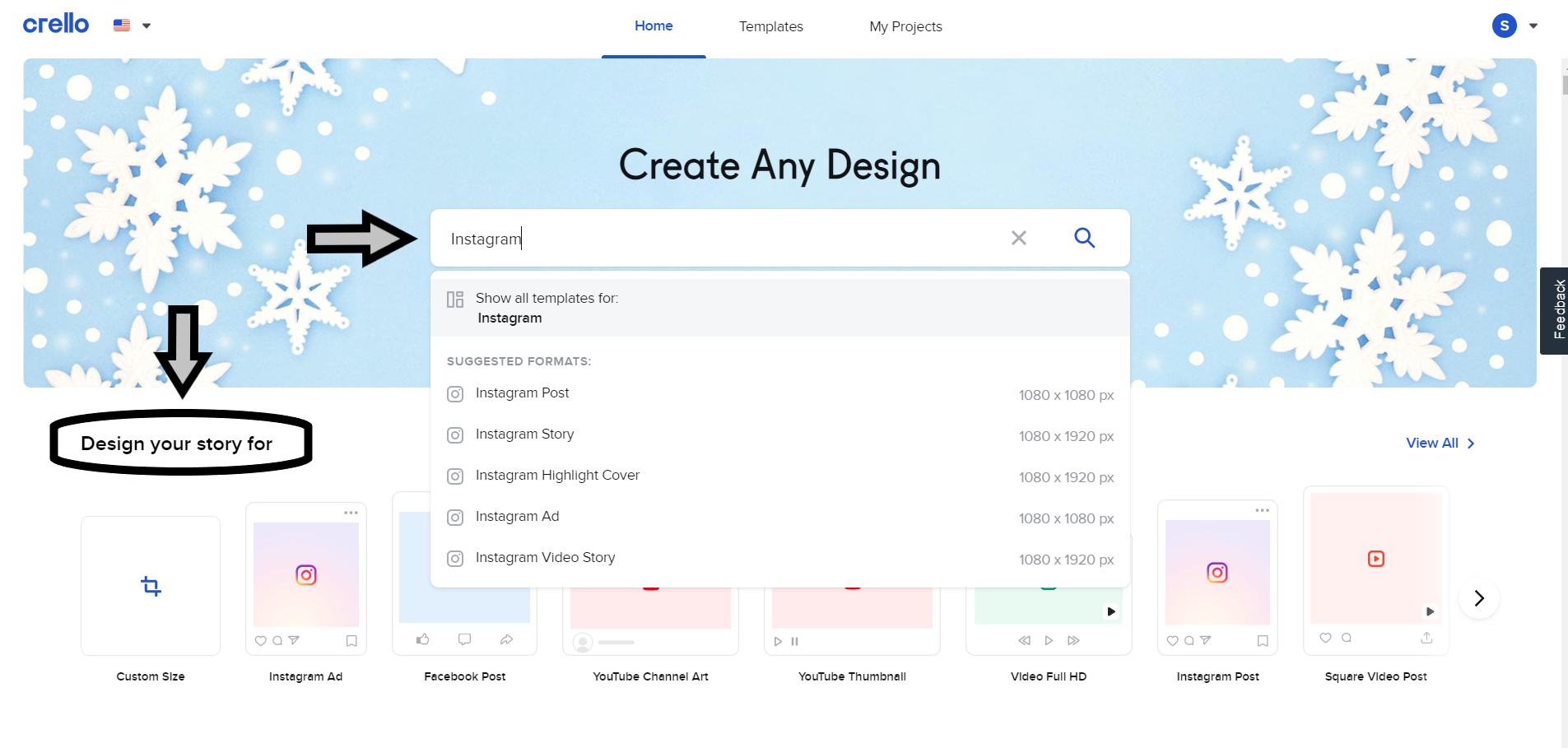Screen dimensions: 1568x748
Task: Click fast-forward icon on Video Full HD card
Action: click(x=1073, y=640)
